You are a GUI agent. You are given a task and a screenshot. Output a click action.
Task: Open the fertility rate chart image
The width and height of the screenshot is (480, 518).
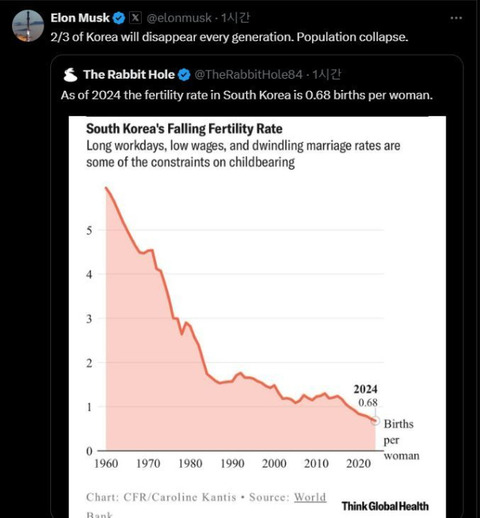(x=257, y=317)
